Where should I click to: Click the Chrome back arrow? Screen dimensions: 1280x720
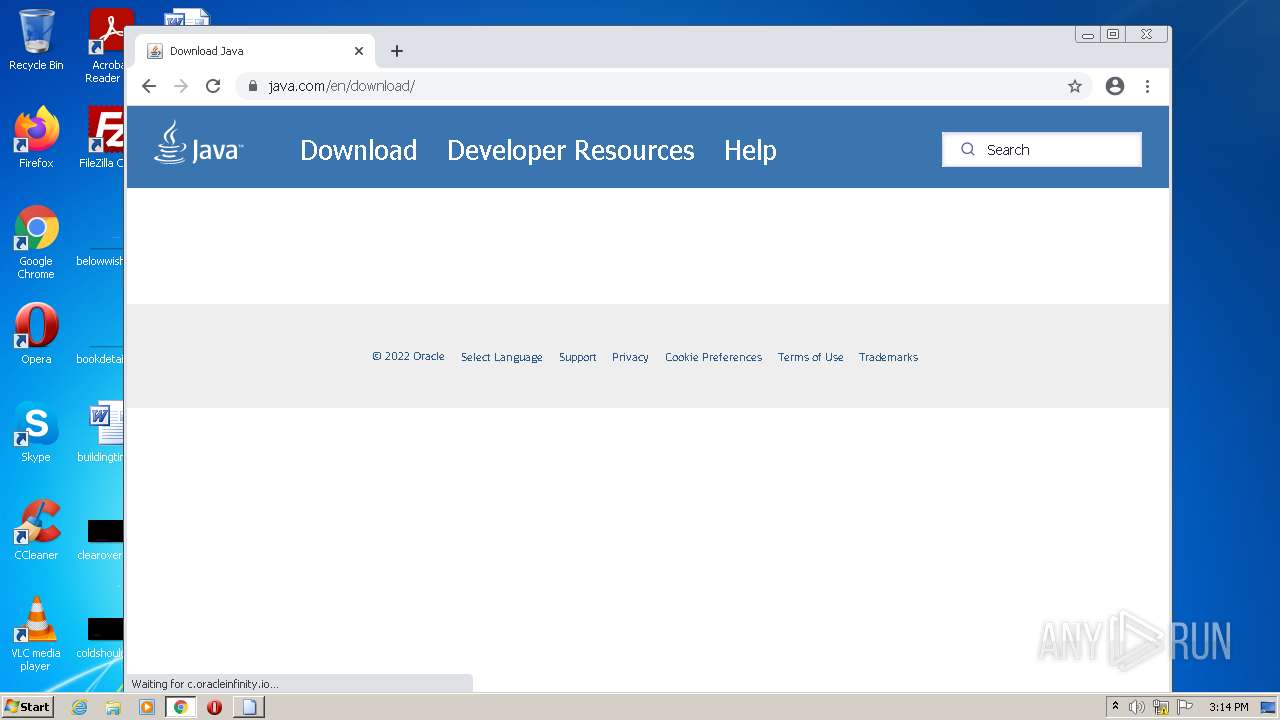pyautogui.click(x=149, y=86)
